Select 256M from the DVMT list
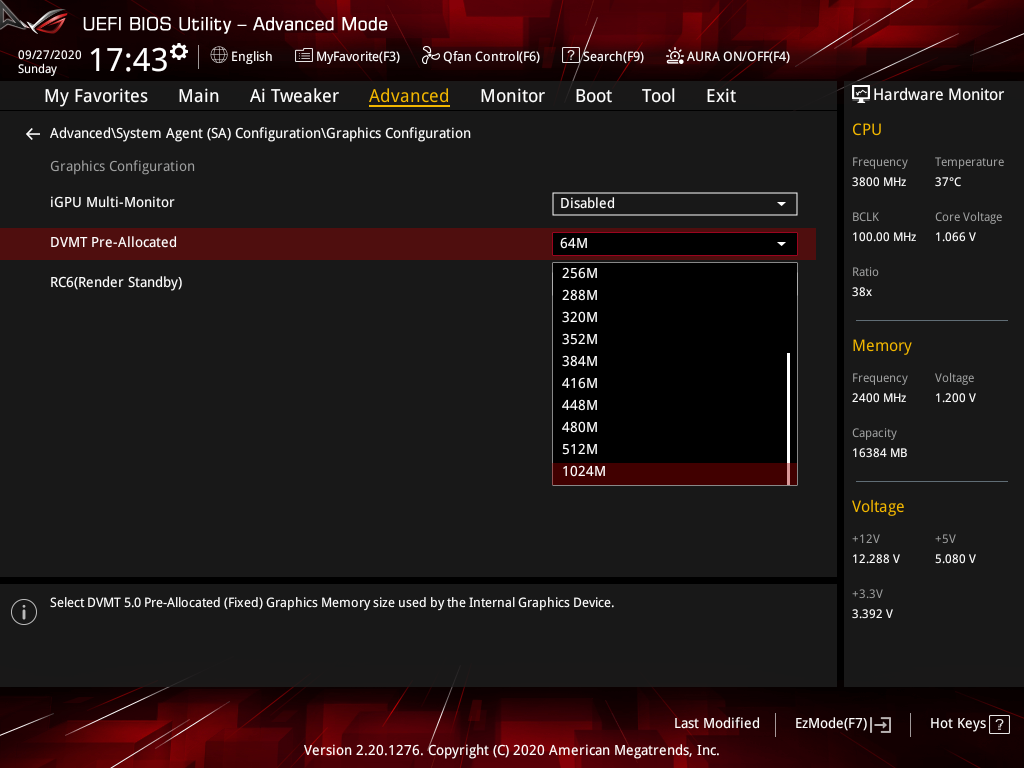The height and width of the screenshot is (768, 1024). tap(670, 273)
